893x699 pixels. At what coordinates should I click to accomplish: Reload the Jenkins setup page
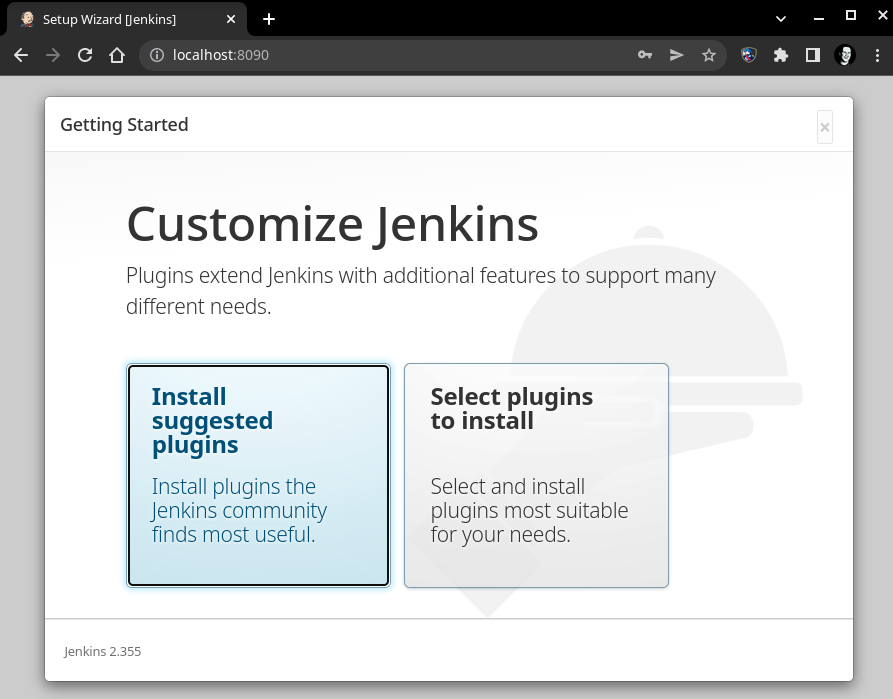(85, 55)
